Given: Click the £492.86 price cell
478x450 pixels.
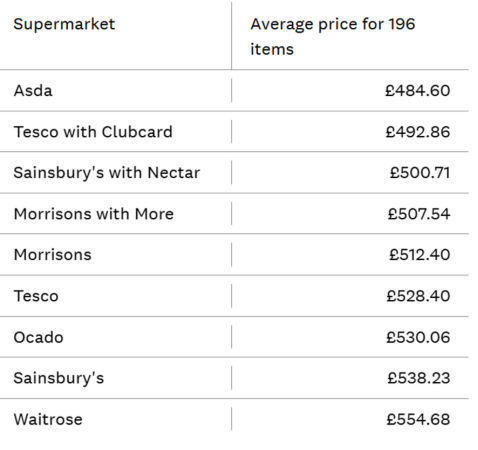Looking at the screenshot, I should click(x=418, y=132).
